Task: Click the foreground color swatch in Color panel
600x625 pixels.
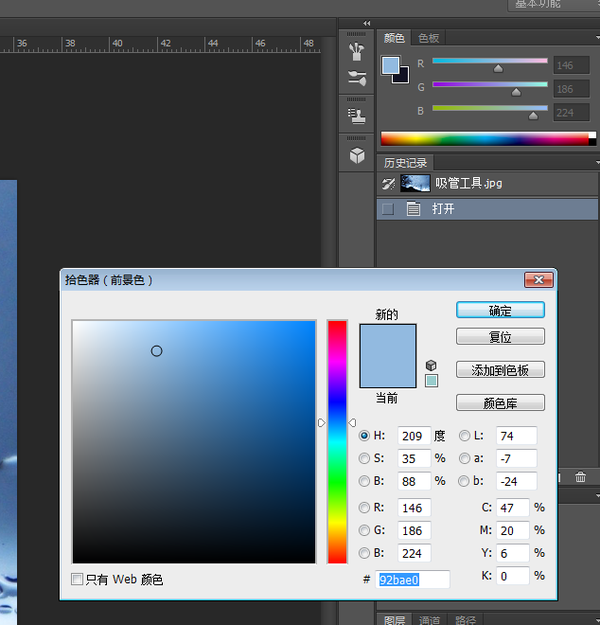Action: pyautogui.click(x=390, y=66)
